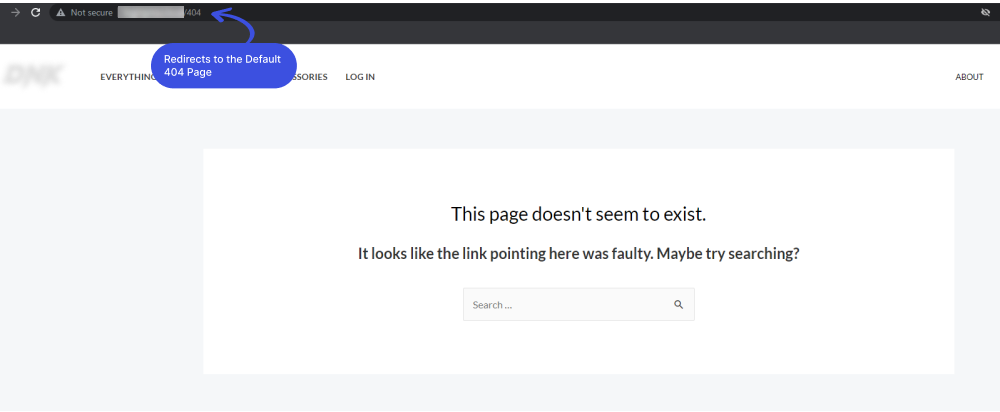1000x412 pixels.
Task: Go to the ABOUT page link
Action: tap(969, 77)
